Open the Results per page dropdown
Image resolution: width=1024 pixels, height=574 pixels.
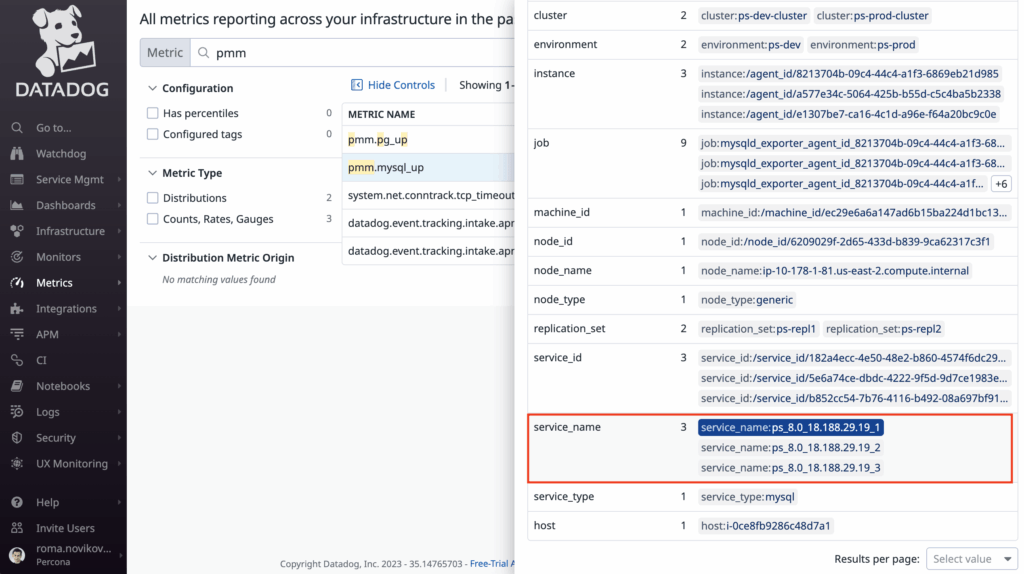tap(971, 559)
